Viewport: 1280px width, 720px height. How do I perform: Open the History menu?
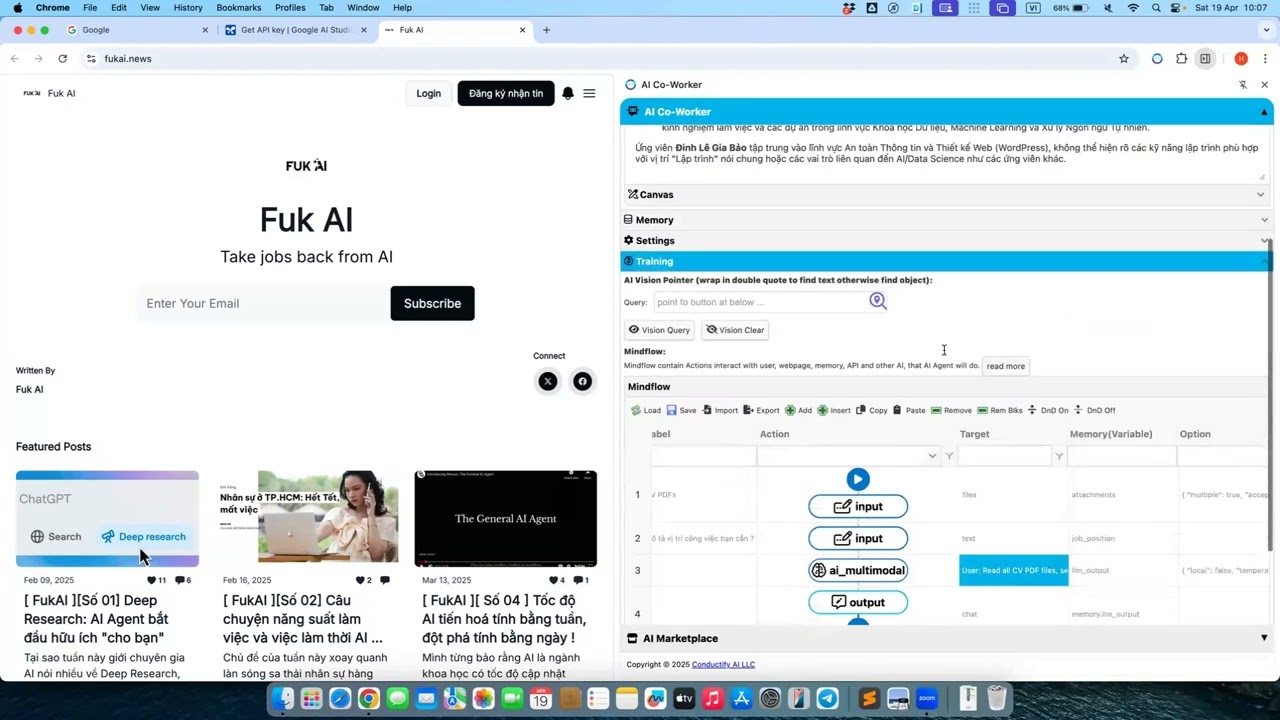click(x=188, y=8)
